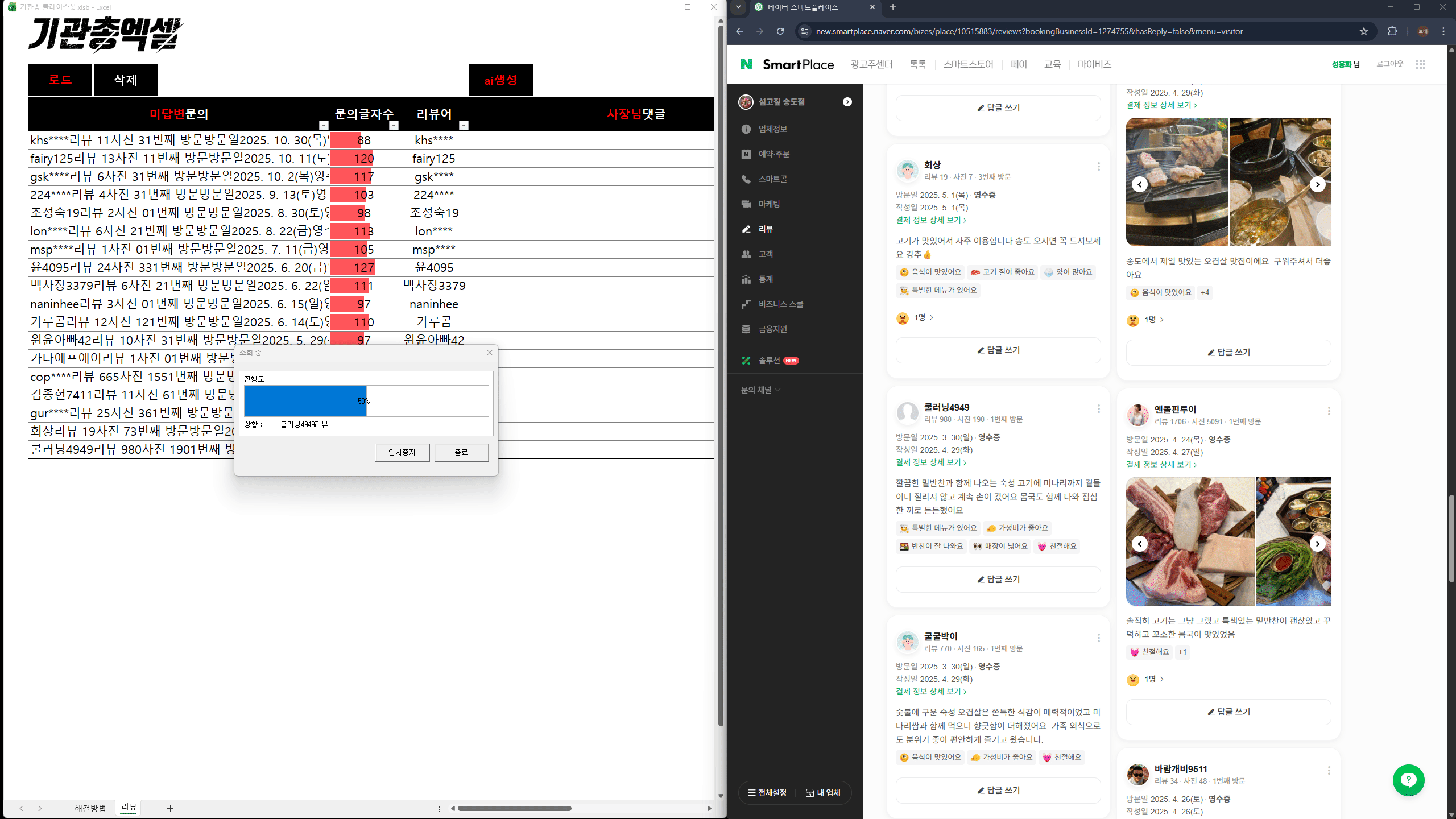Open more options for 쿨러닝4949 review
This screenshot has width=1456, height=819.
pyautogui.click(x=1098, y=409)
